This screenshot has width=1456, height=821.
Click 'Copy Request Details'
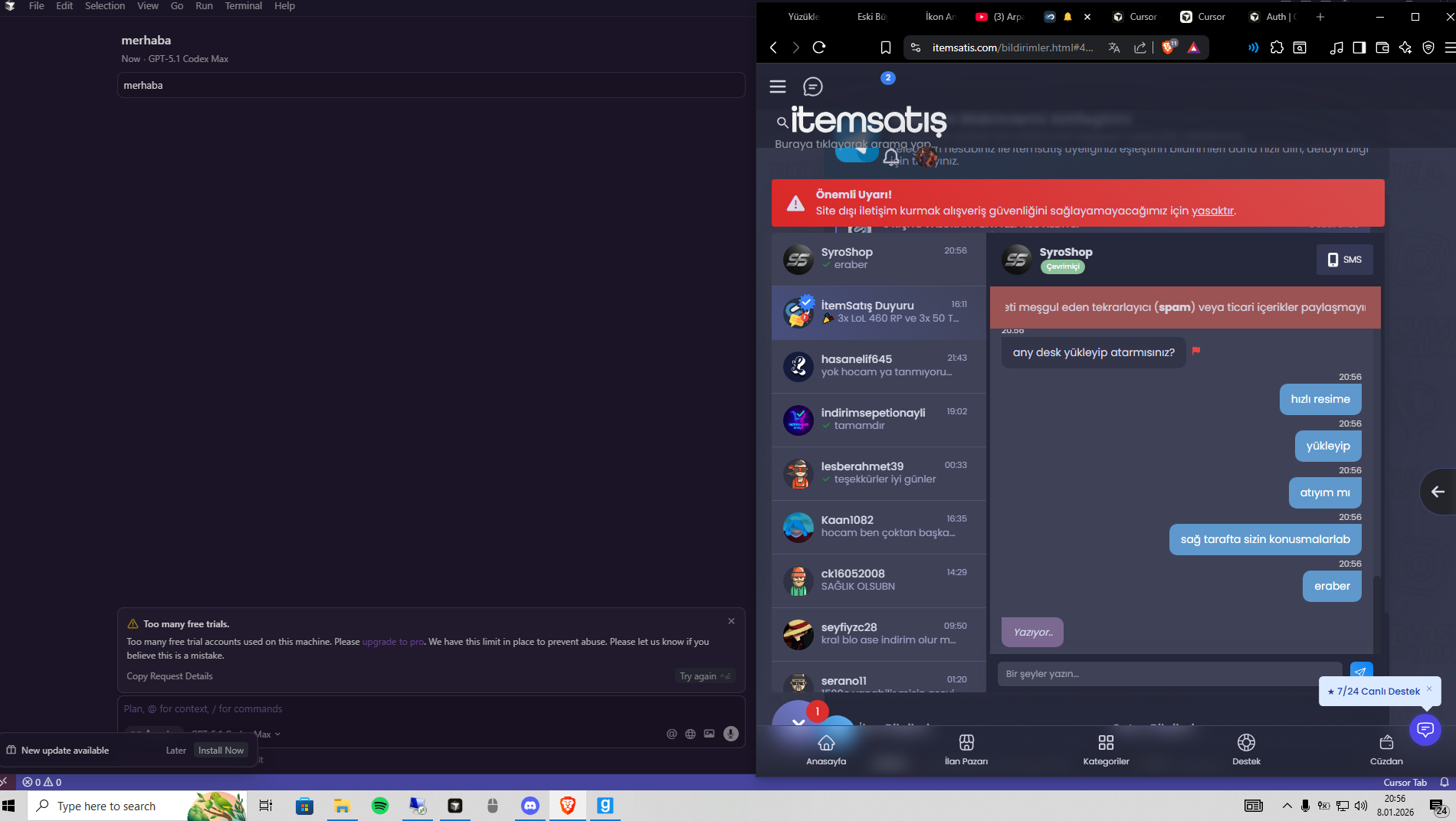pyautogui.click(x=169, y=676)
